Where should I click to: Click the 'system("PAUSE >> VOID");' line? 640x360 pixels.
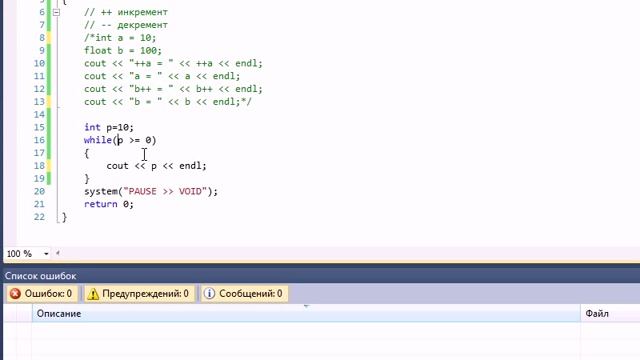[151, 191]
